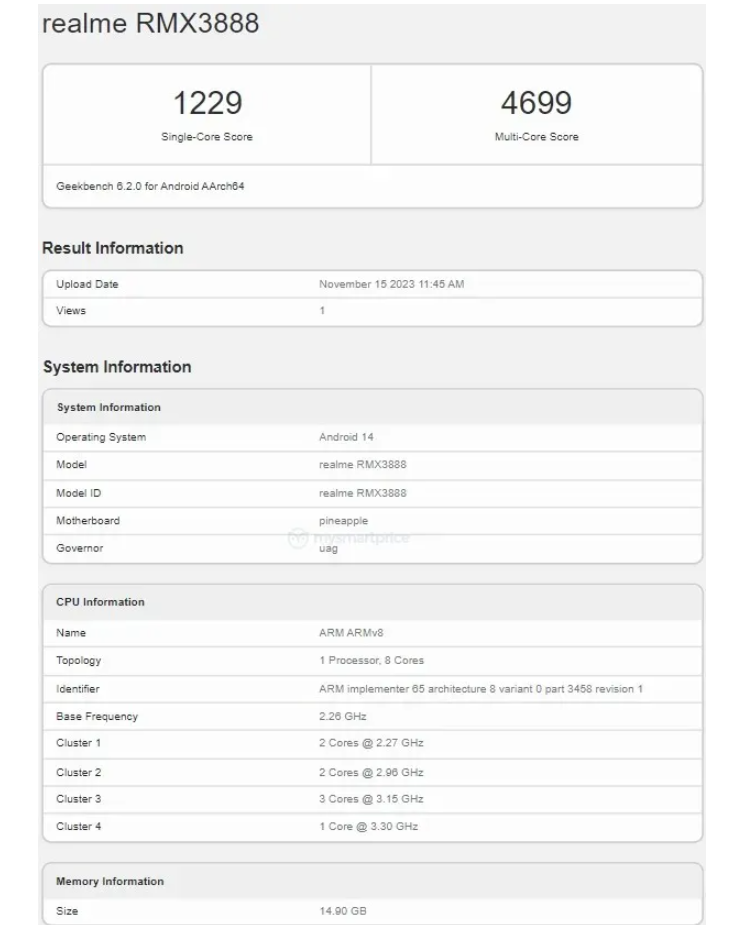
Task: Select the pineapple motherboard value
Action: 343,521
